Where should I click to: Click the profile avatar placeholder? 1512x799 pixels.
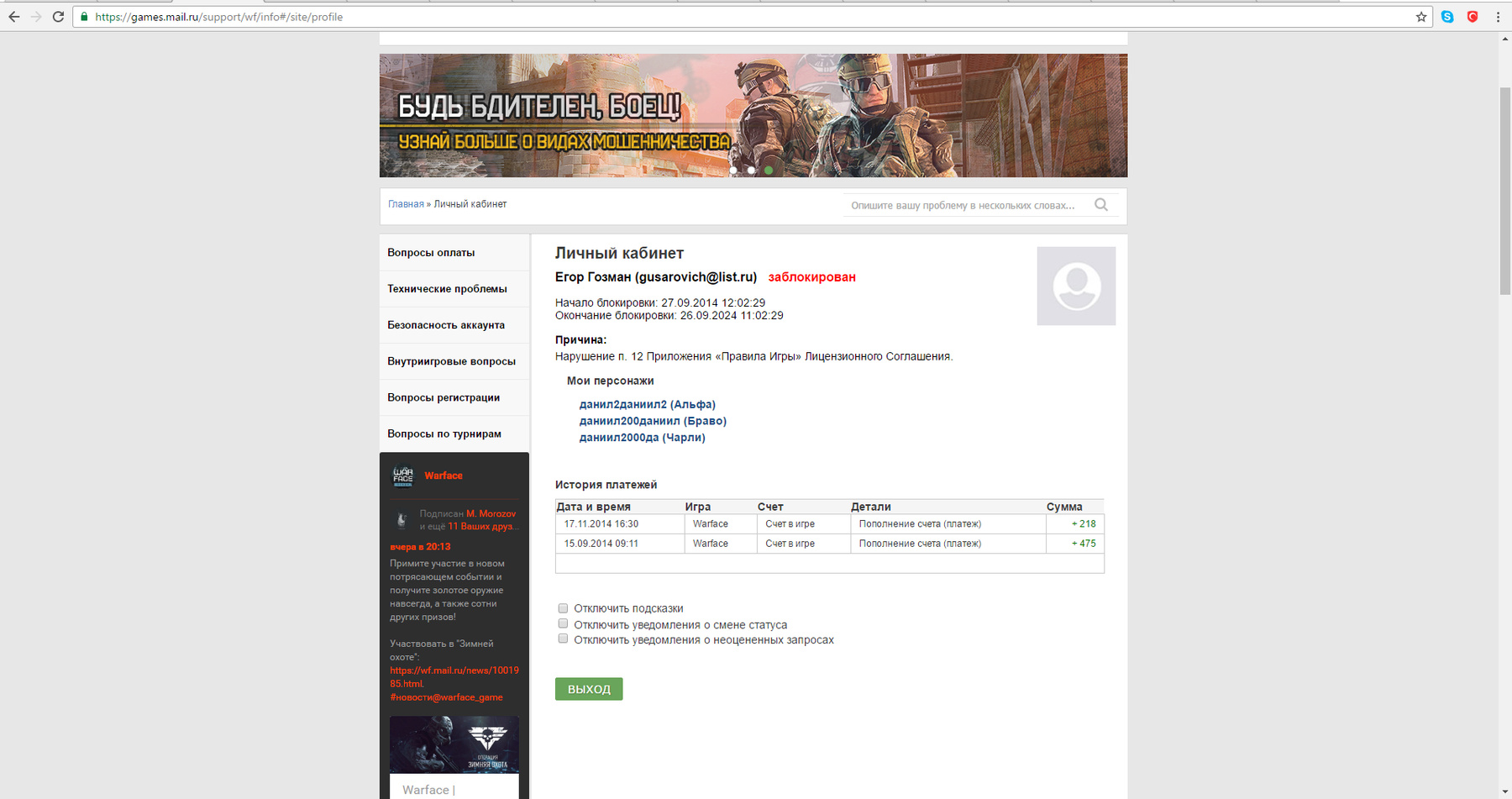pyautogui.click(x=1076, y=286)
